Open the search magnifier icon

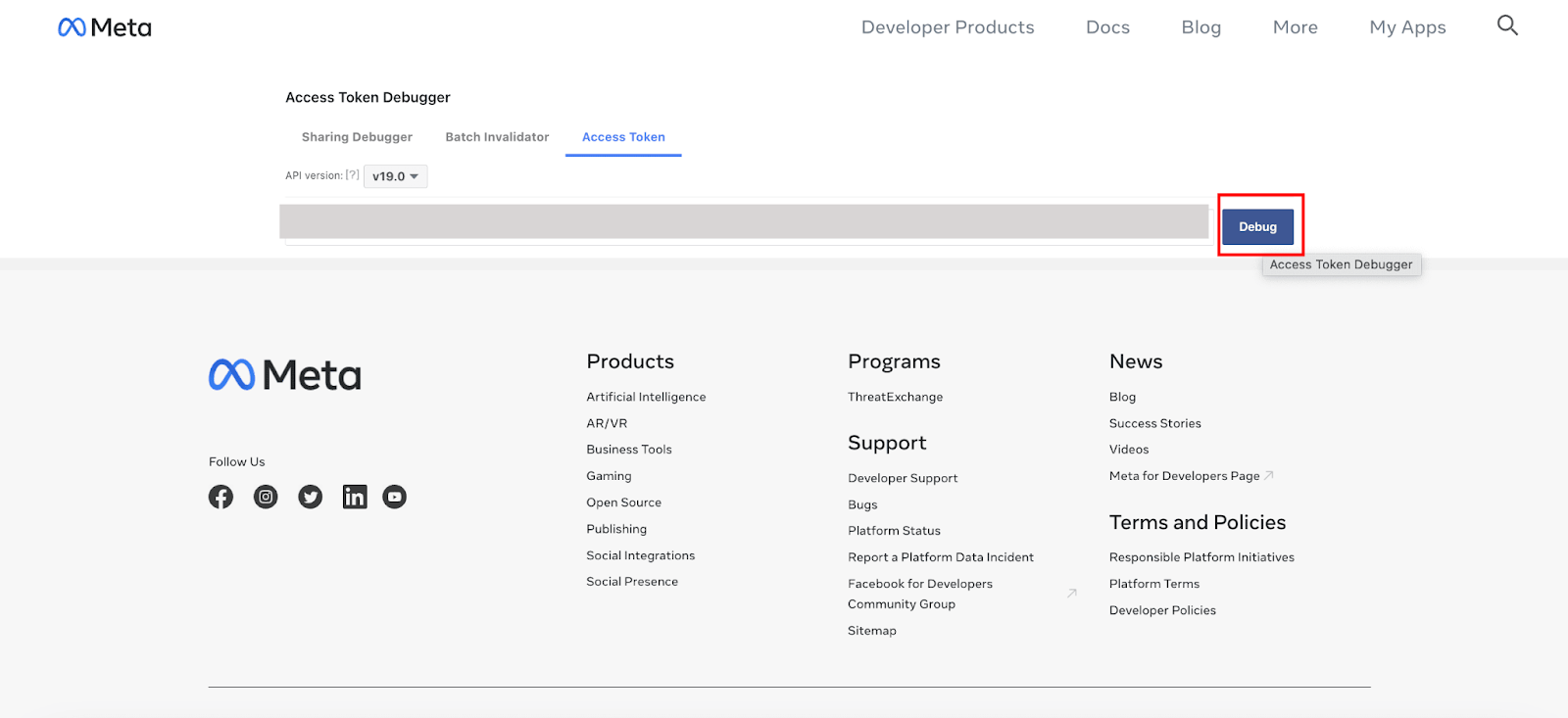[1507, 25]
